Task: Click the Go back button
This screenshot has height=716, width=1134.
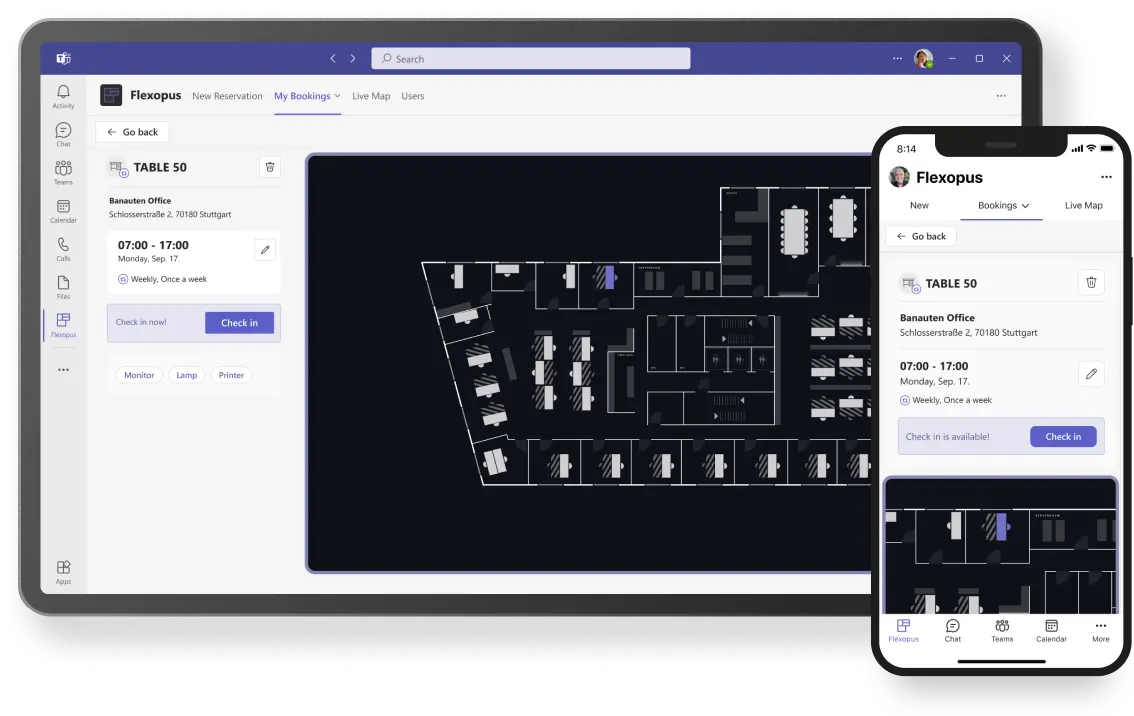Action: (x=131, y=131)
